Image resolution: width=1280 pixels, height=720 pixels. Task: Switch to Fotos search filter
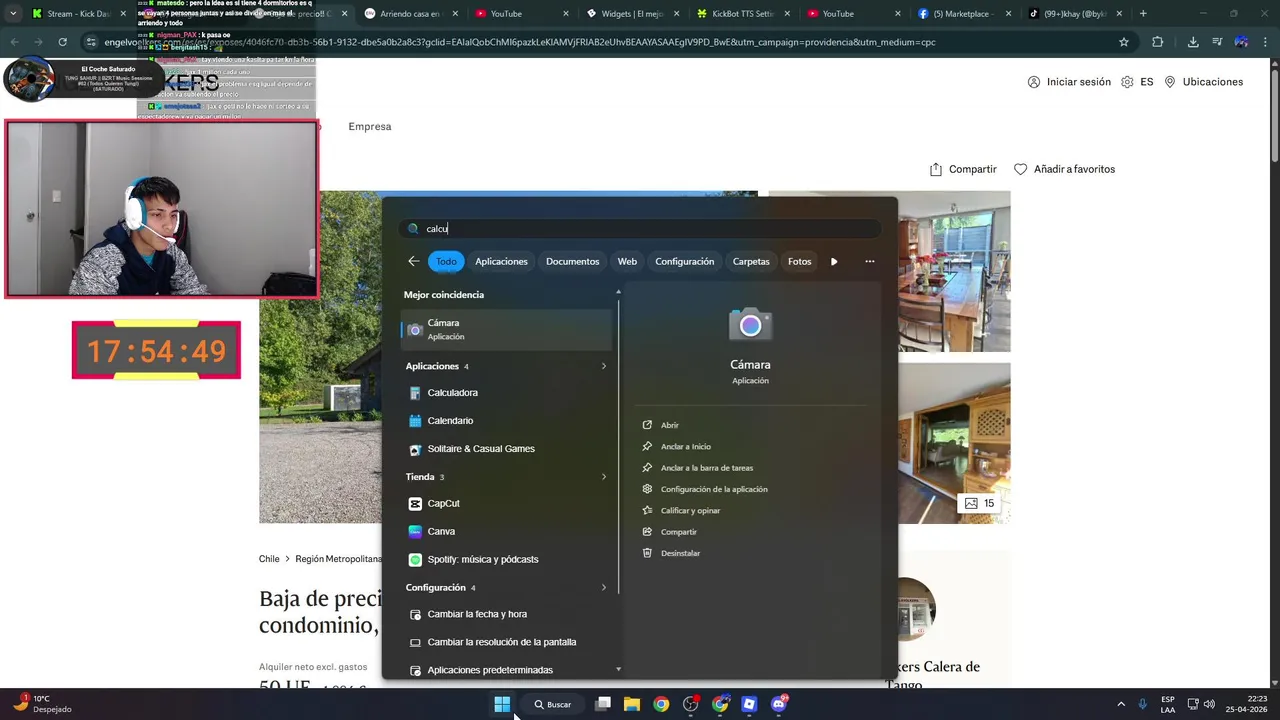799,261
